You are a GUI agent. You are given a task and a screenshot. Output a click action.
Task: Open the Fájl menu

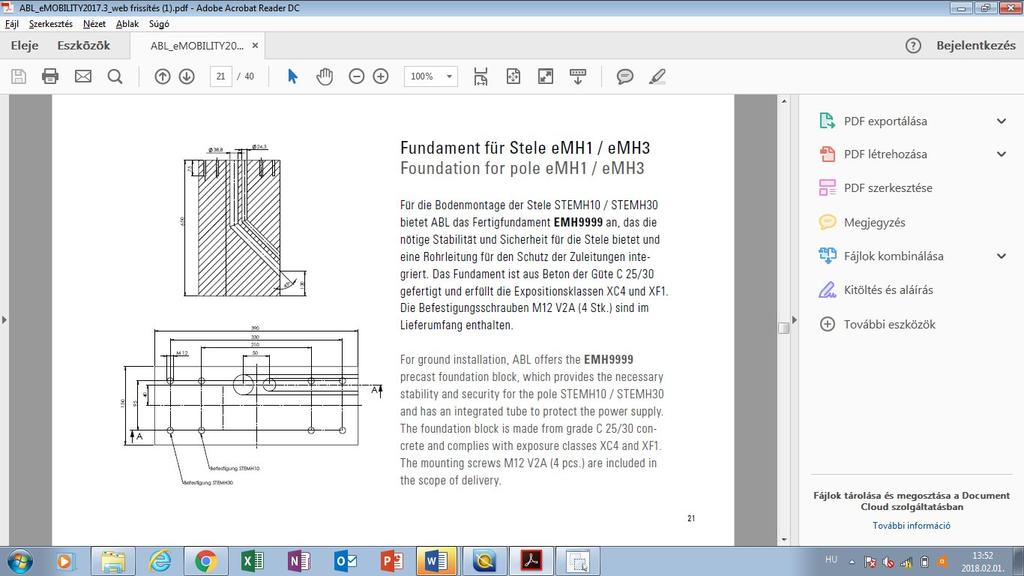click(12, 24)
